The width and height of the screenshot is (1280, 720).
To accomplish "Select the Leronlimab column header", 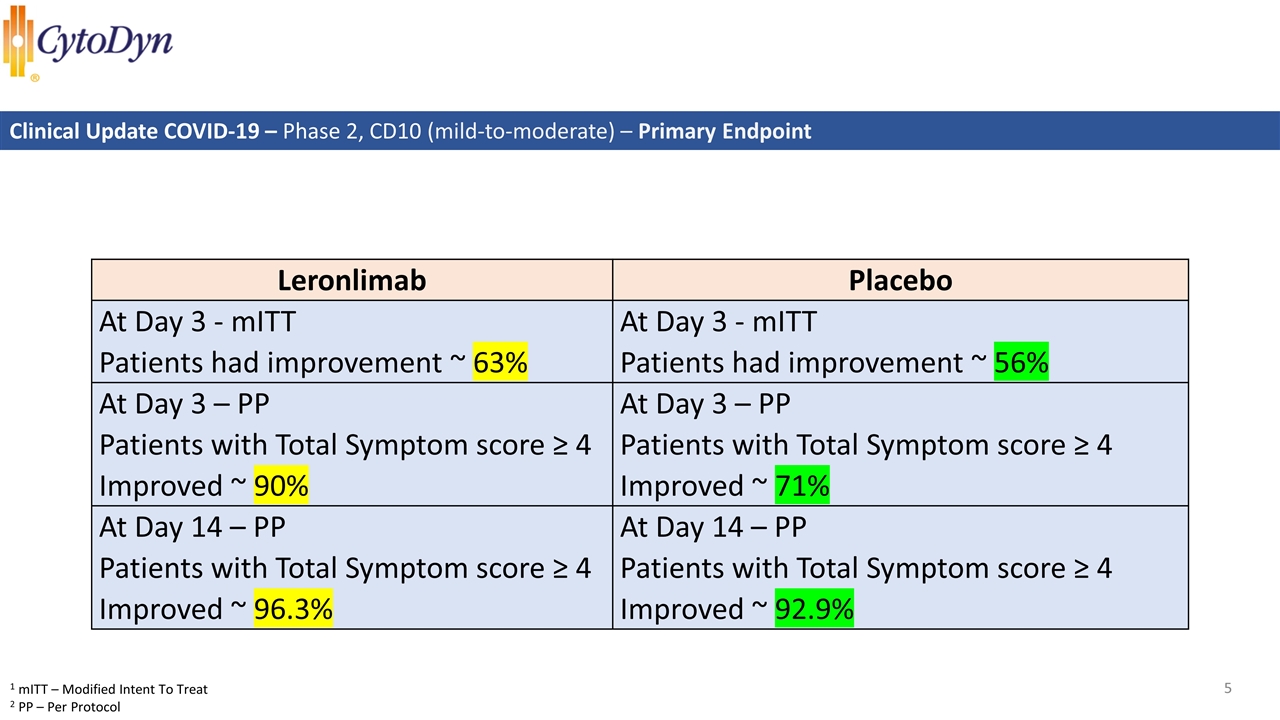I will (x=351, y=281).
